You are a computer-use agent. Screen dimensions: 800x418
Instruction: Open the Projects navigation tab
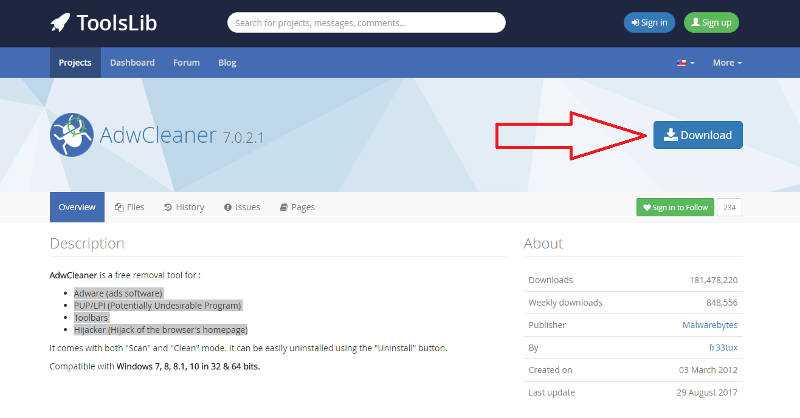75,63
